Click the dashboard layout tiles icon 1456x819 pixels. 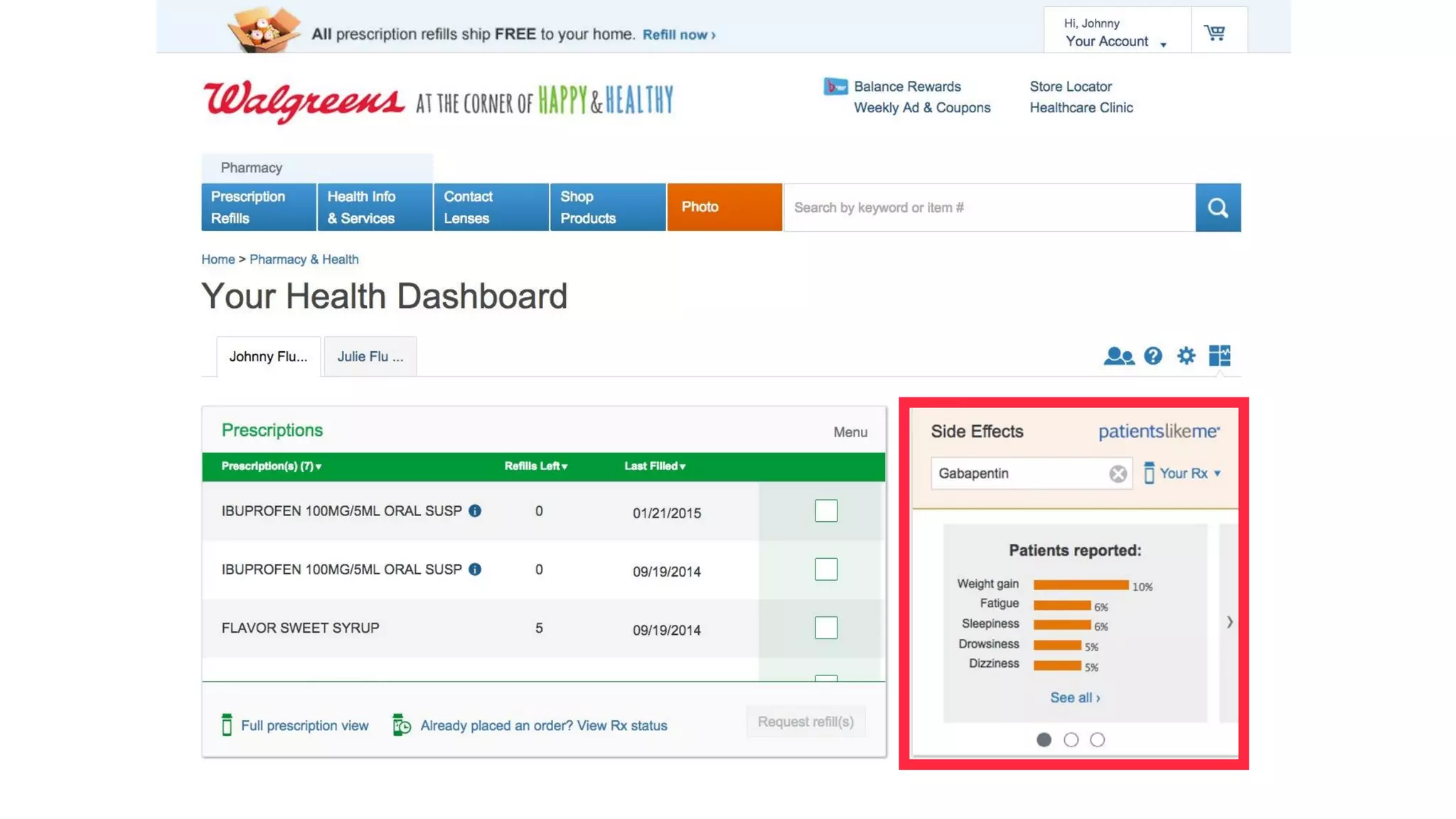[1219, 355]
